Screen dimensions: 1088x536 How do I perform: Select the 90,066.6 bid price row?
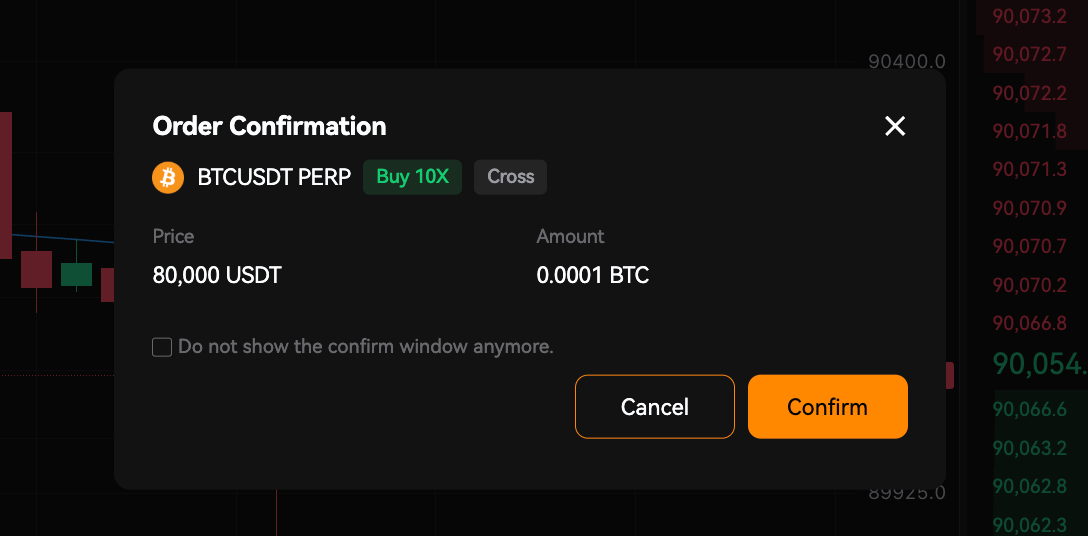pyautogui.click(x=1030, y=410)
